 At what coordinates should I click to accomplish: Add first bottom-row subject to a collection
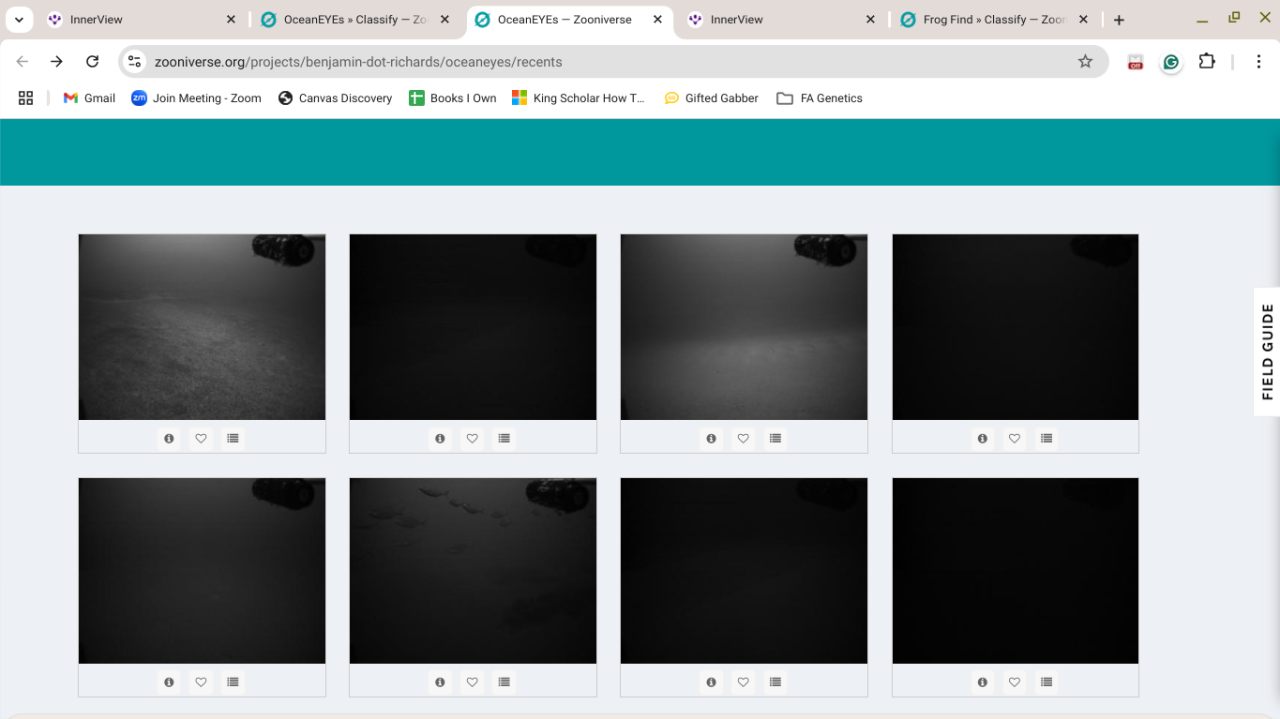[x=233, y=682]
